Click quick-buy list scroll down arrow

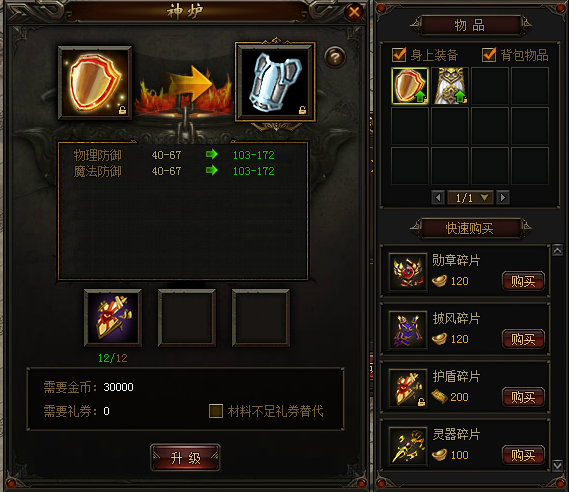(x=557, y=466)
